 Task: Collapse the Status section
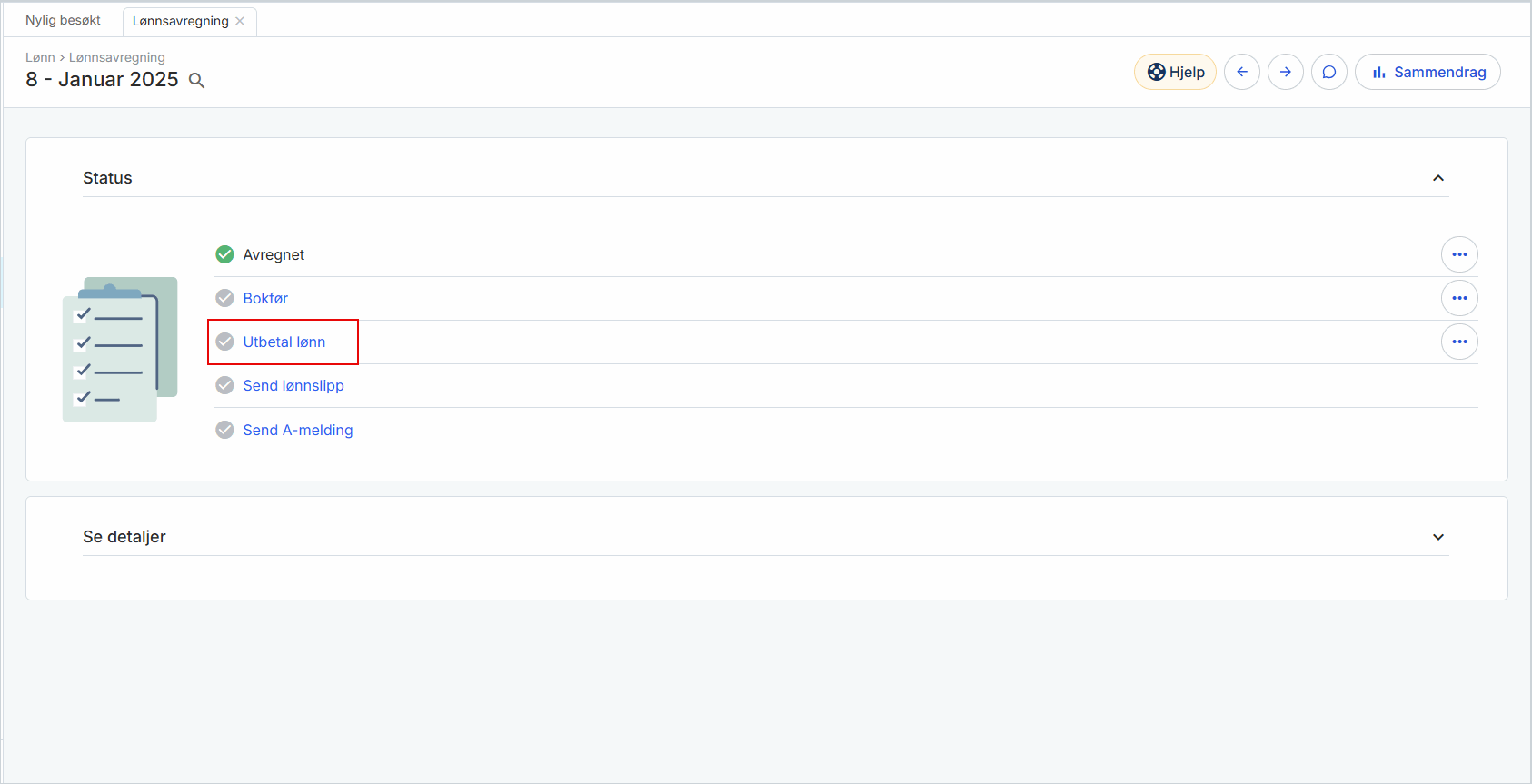(x=1438, y=178)
